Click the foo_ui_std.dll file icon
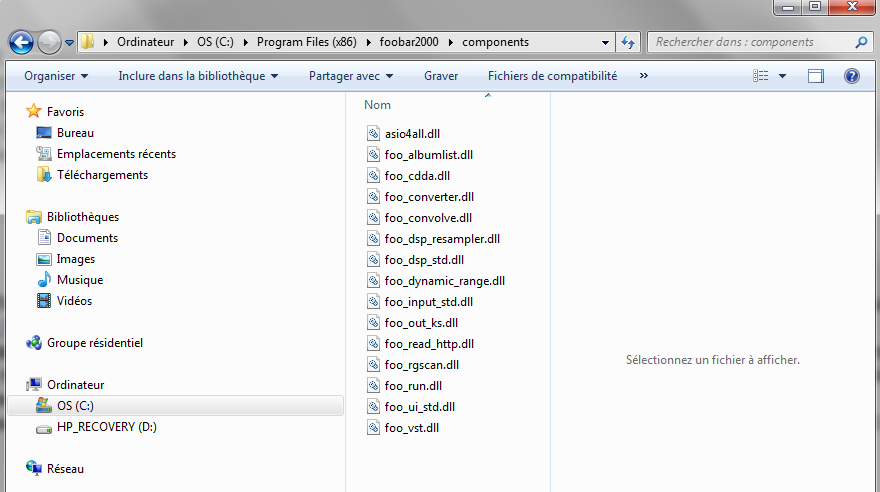 373,407
